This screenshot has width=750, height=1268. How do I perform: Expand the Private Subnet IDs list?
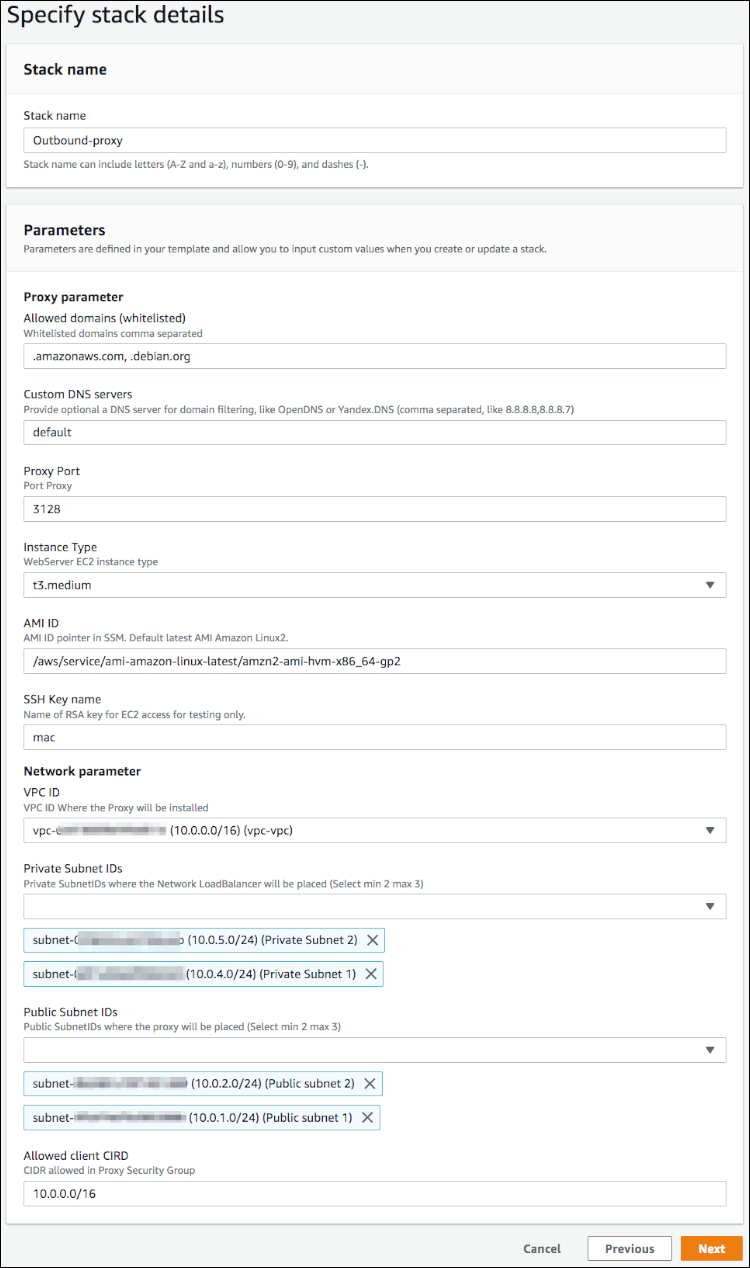(x=712, y=906)
